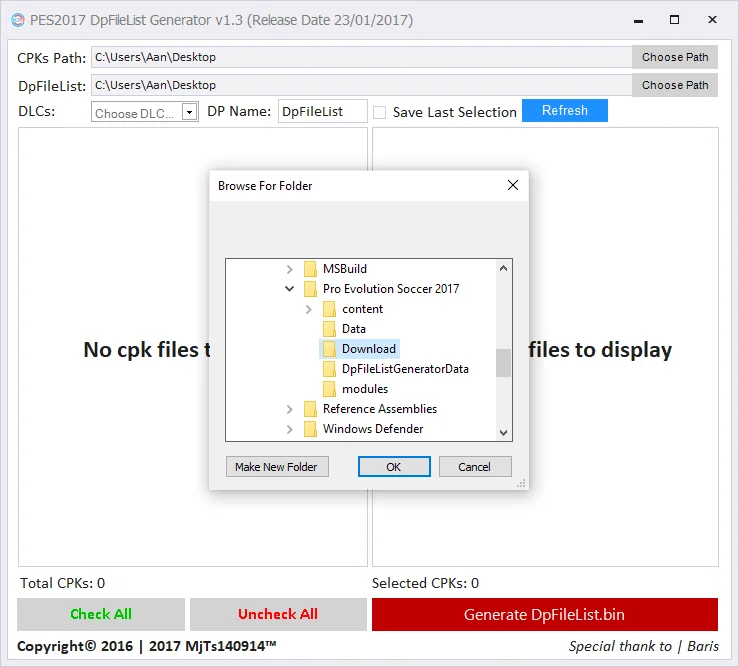Select the Data folder

[x=353, y=329]
